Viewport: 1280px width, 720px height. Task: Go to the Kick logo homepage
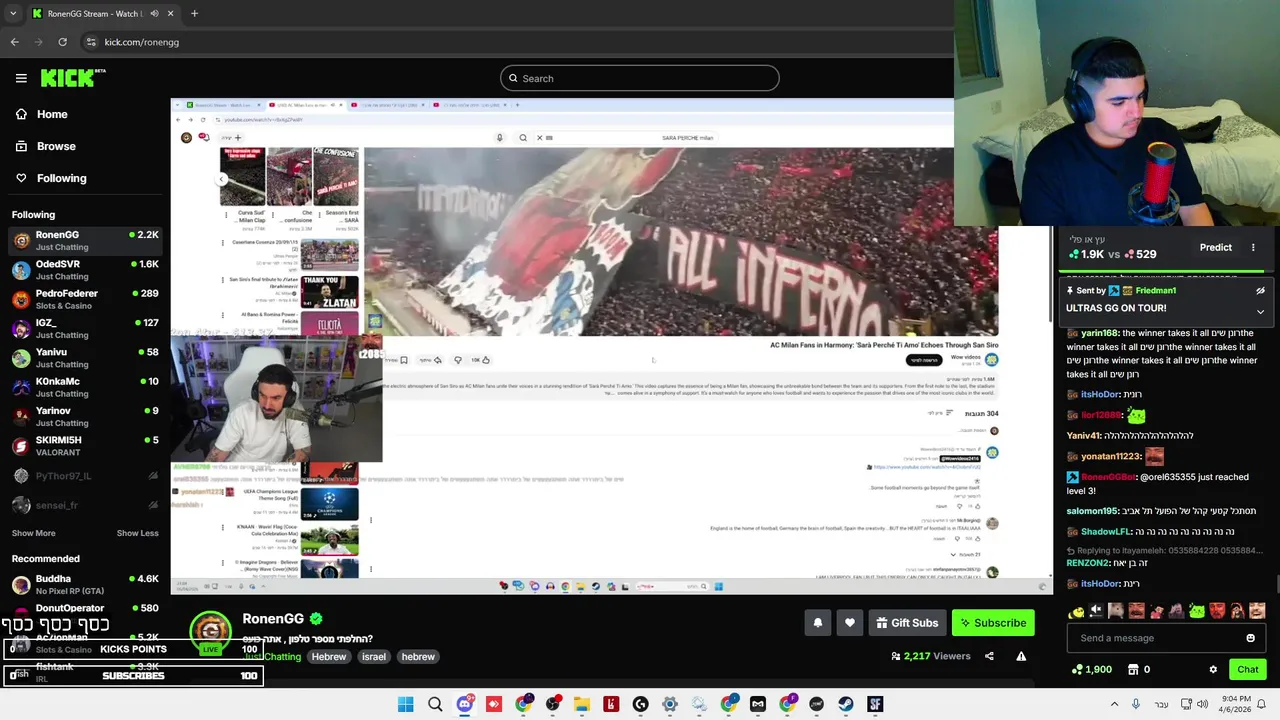coord(73,78)
